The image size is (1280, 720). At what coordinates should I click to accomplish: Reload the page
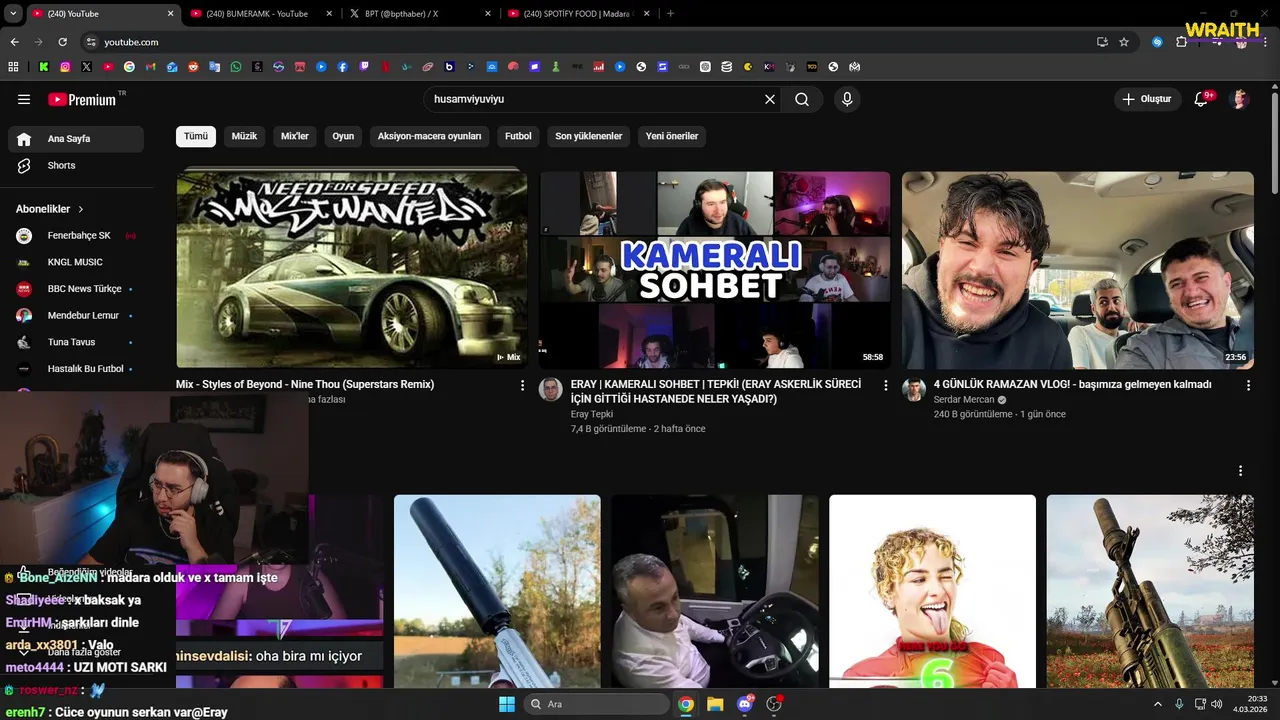(x=62, y=42)
